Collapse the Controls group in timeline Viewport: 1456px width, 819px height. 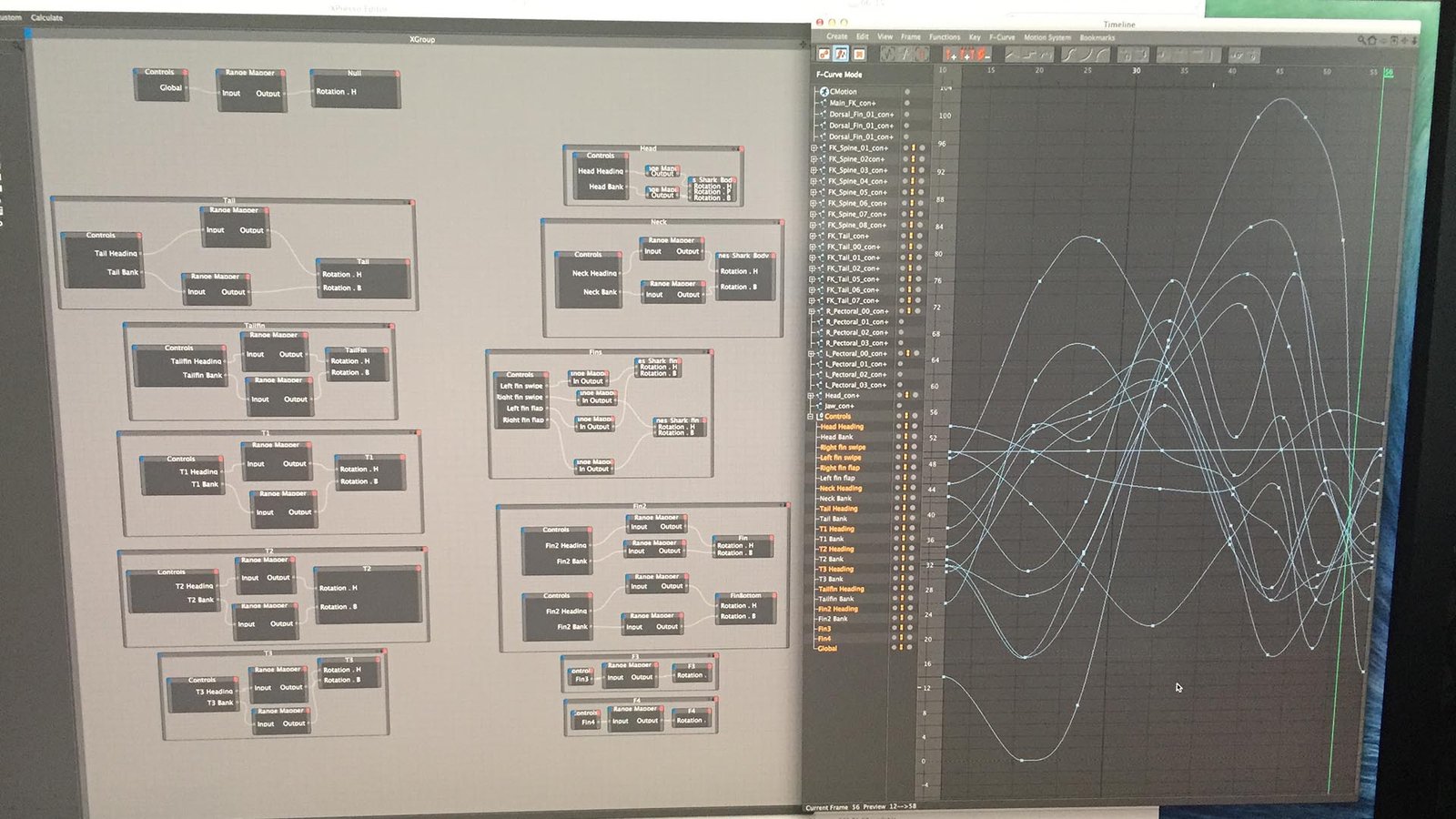810,416
